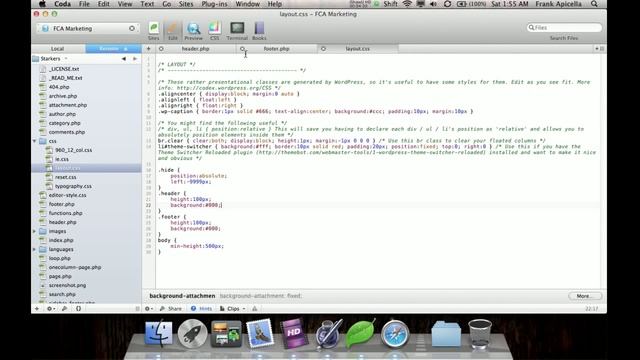Open the Preview view icon

coord(193,31)
